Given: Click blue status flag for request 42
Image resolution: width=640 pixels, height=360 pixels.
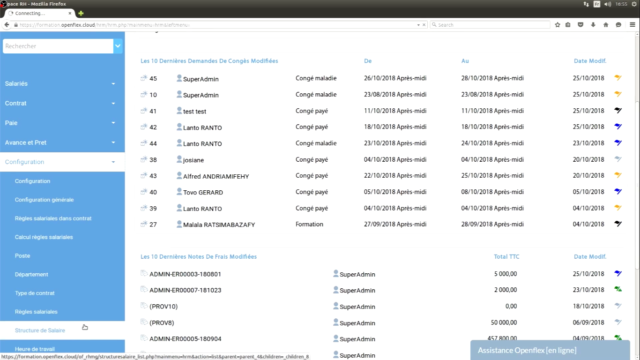Looking at the screenshot, I should coord(618,127).
